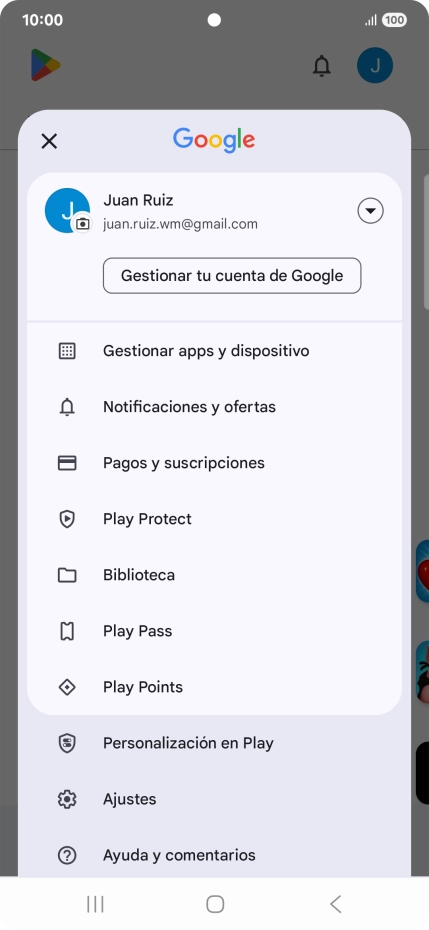Open the Play Points diamond icon
Image resolution: width=429 pixels, height=930 pixels.
(x=67, y=687)
